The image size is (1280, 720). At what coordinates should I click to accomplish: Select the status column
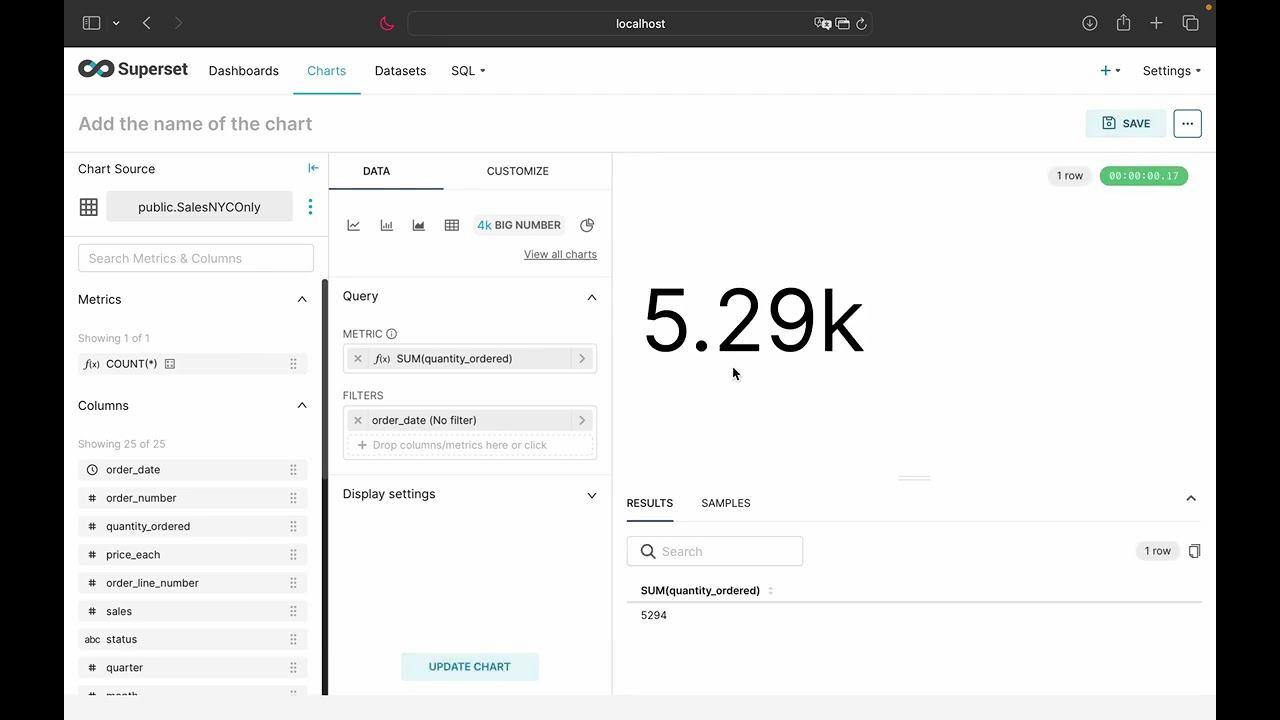click(193, 639)
